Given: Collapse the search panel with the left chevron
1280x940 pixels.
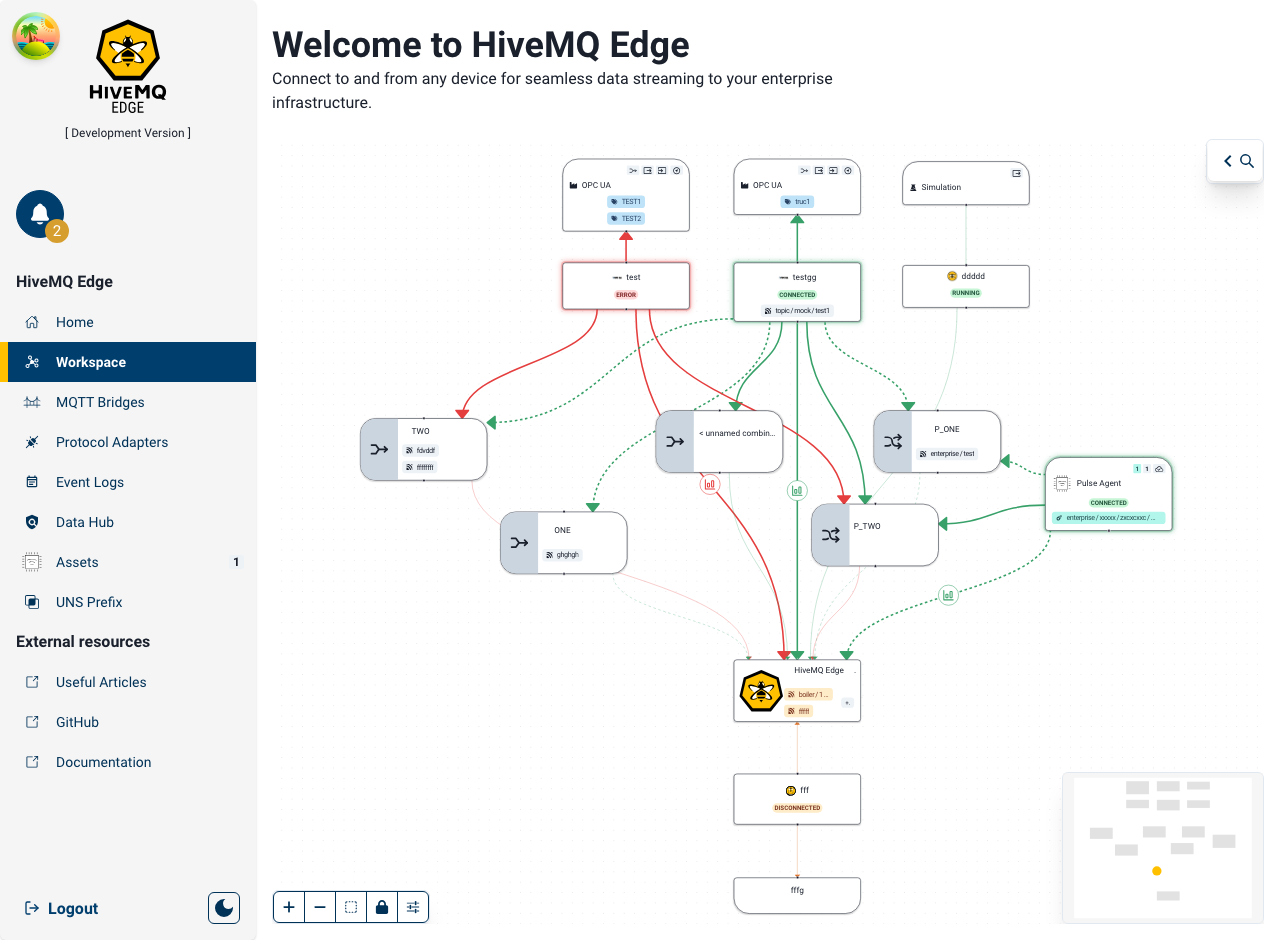Looking at the screenshot, I should coord(1227,160).
